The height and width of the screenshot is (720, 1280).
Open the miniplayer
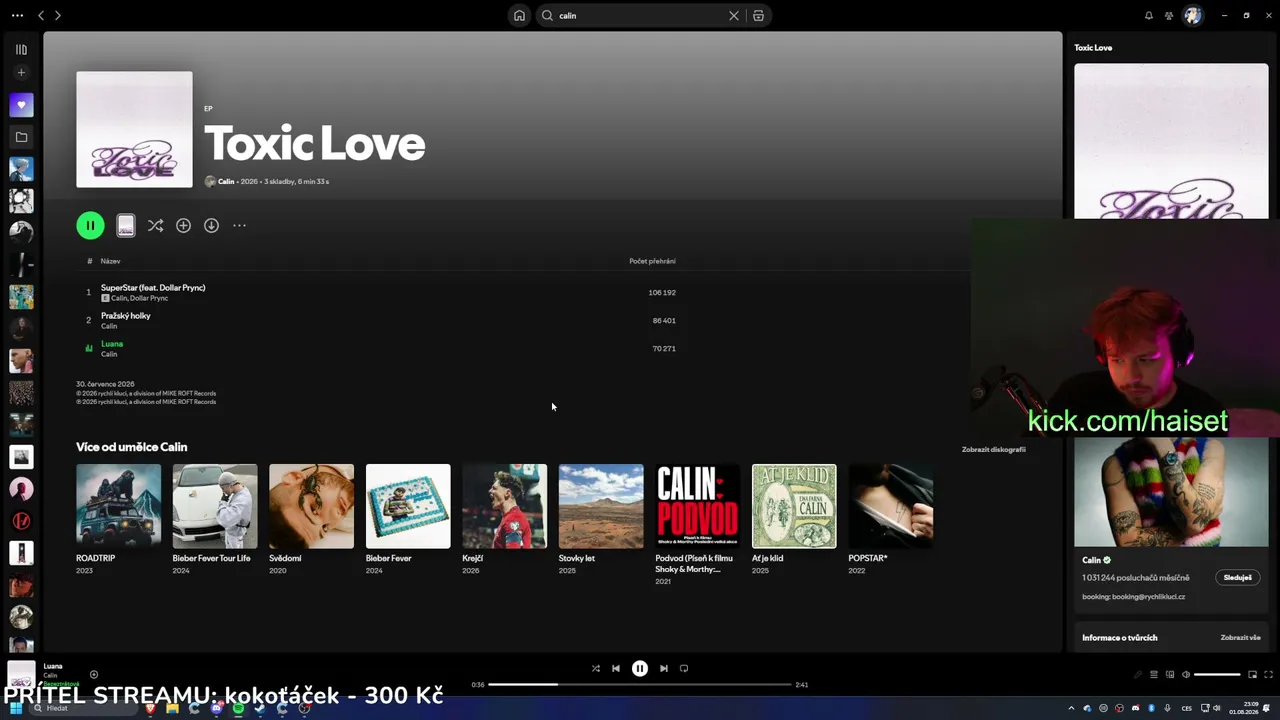click(1252, 675)
